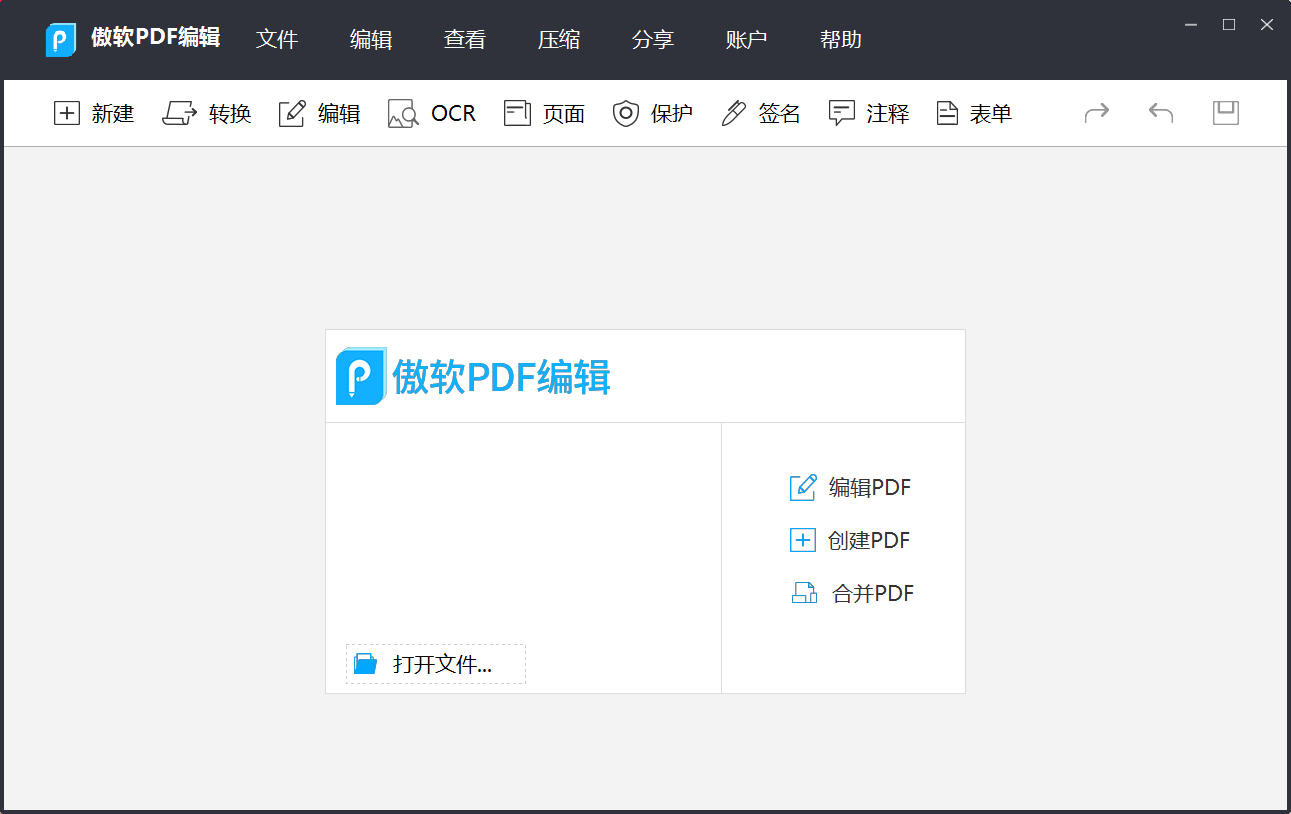Click the undo arrow icon
The height and width of the screenshot is (814, 1291).
(1161, 112)
